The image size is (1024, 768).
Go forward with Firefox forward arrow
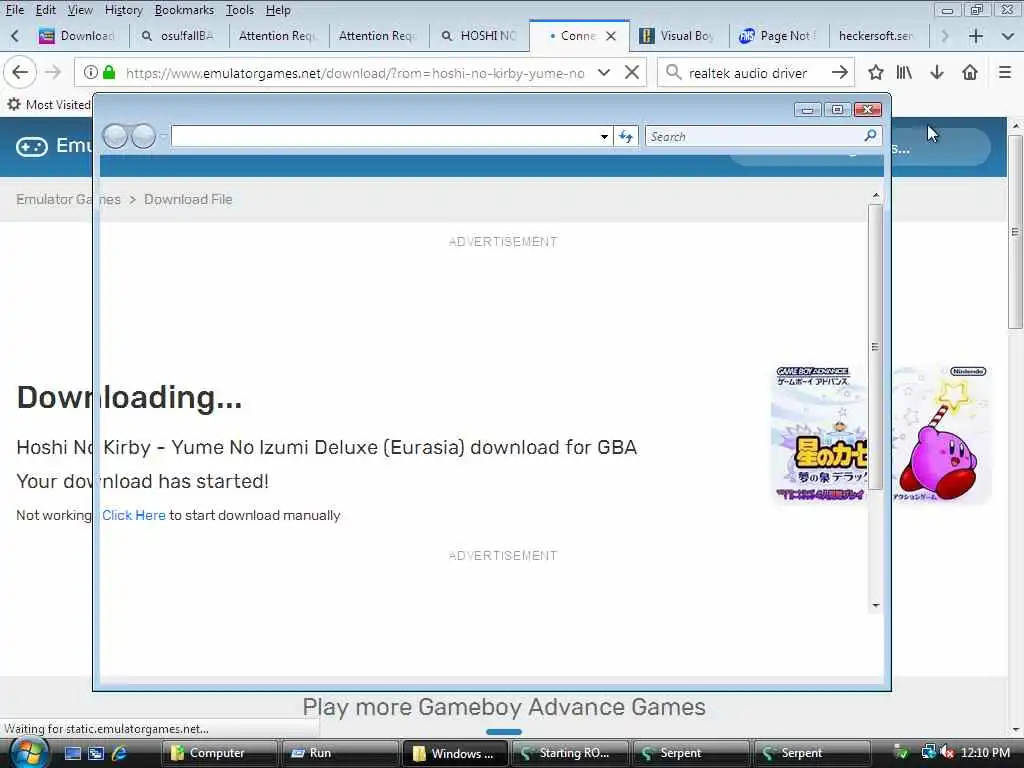point(54,72)
